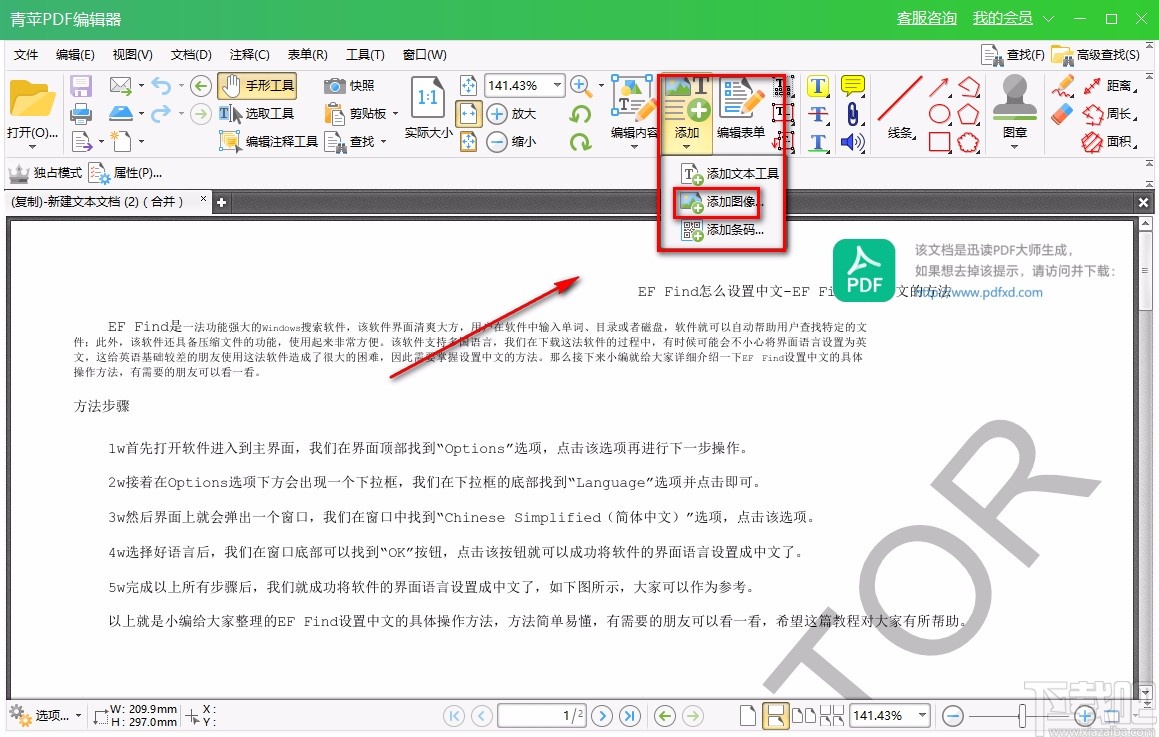Open the 编辑(E) menu
Viewport: 1159px width, 737px height.
(x=75, y=55)
